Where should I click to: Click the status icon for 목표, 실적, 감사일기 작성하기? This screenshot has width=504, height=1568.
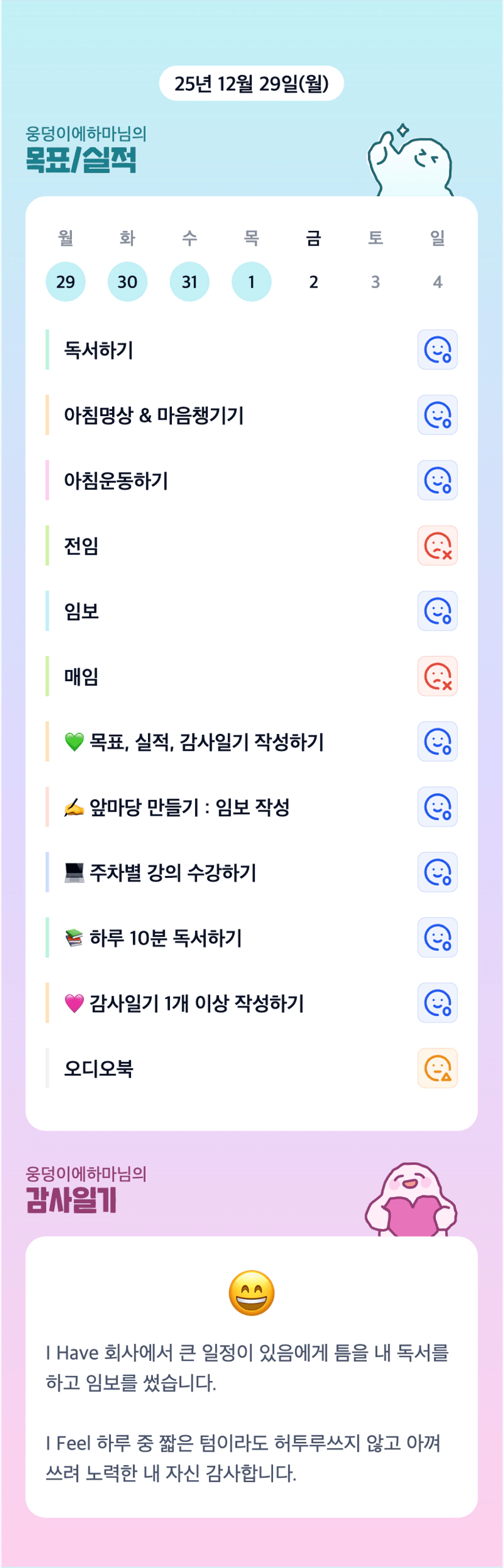pos(437,741)
